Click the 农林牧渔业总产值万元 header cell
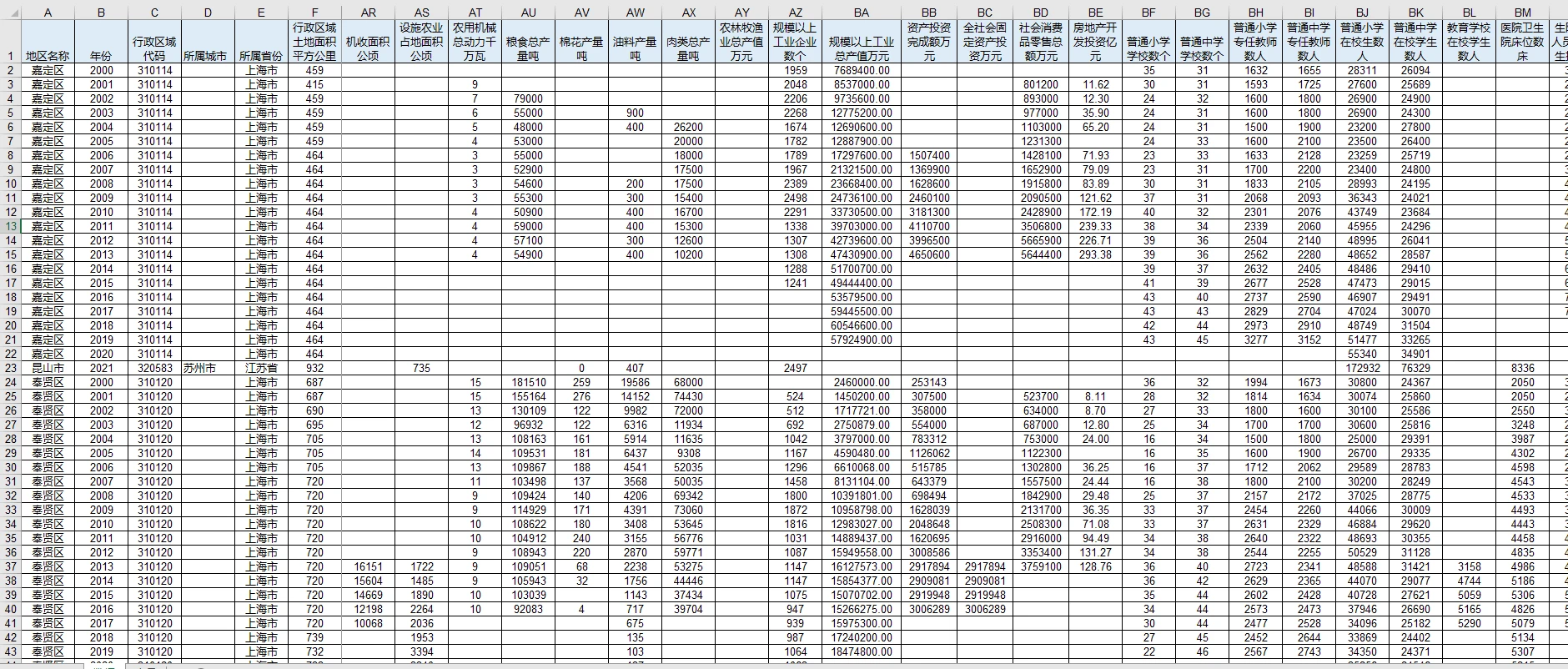This screenshot has height=669, width=1568. 741,42
